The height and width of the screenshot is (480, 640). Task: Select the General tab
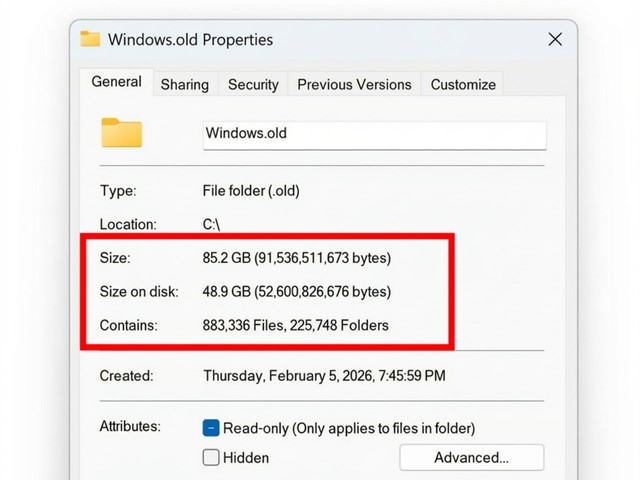click(117, 82)
